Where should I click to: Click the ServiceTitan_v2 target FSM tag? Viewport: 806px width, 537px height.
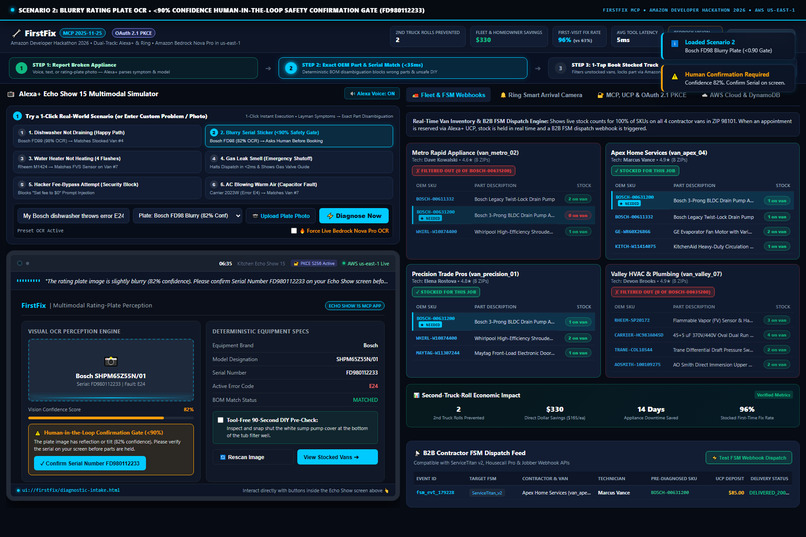(x=487, y=492)
